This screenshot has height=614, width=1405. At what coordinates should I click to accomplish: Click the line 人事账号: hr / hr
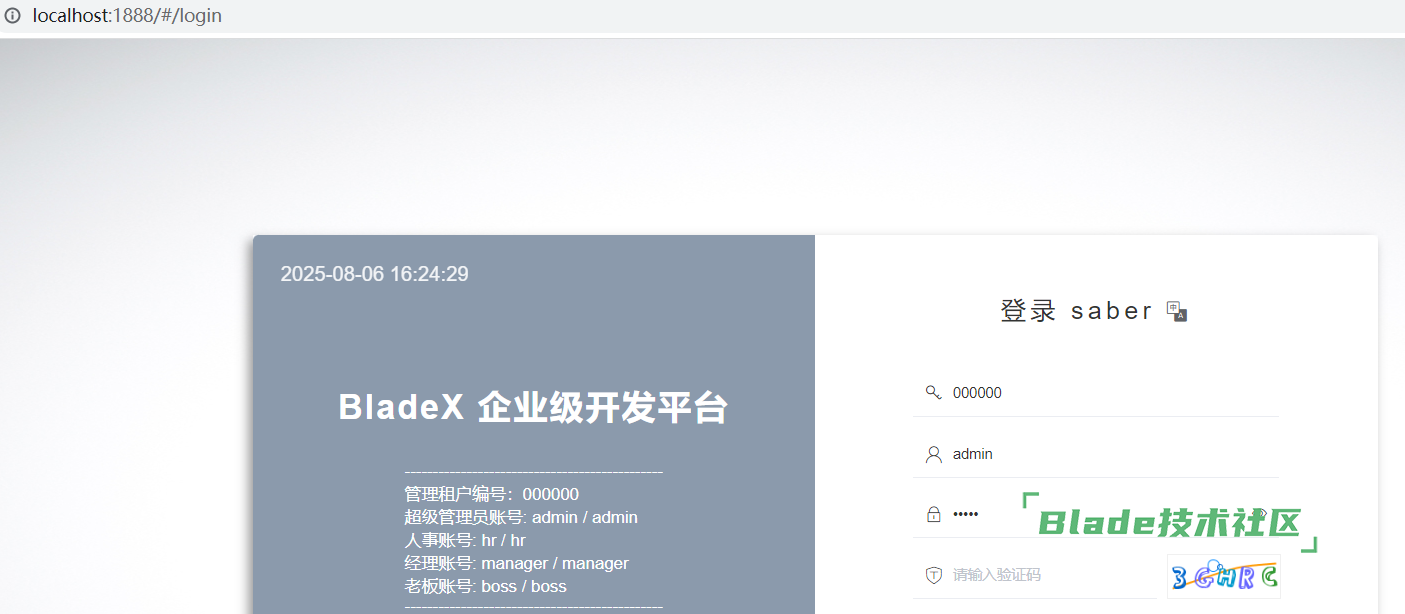465,540
